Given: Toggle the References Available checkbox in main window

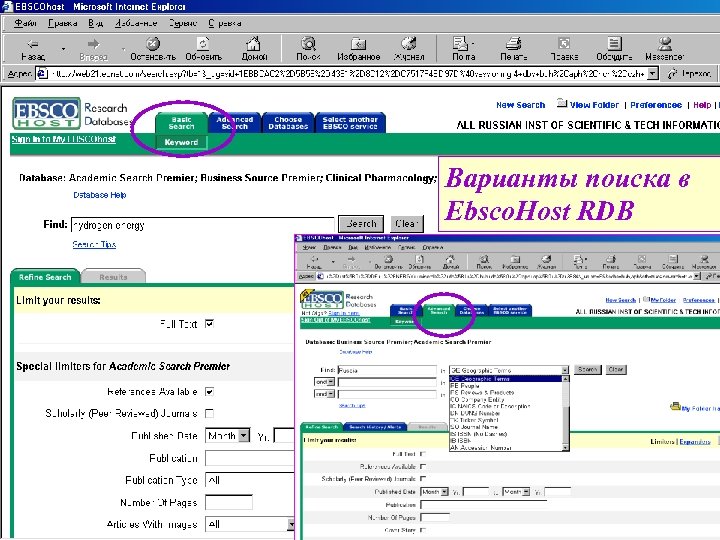Looking at the screenshot, I should (209, 392).
